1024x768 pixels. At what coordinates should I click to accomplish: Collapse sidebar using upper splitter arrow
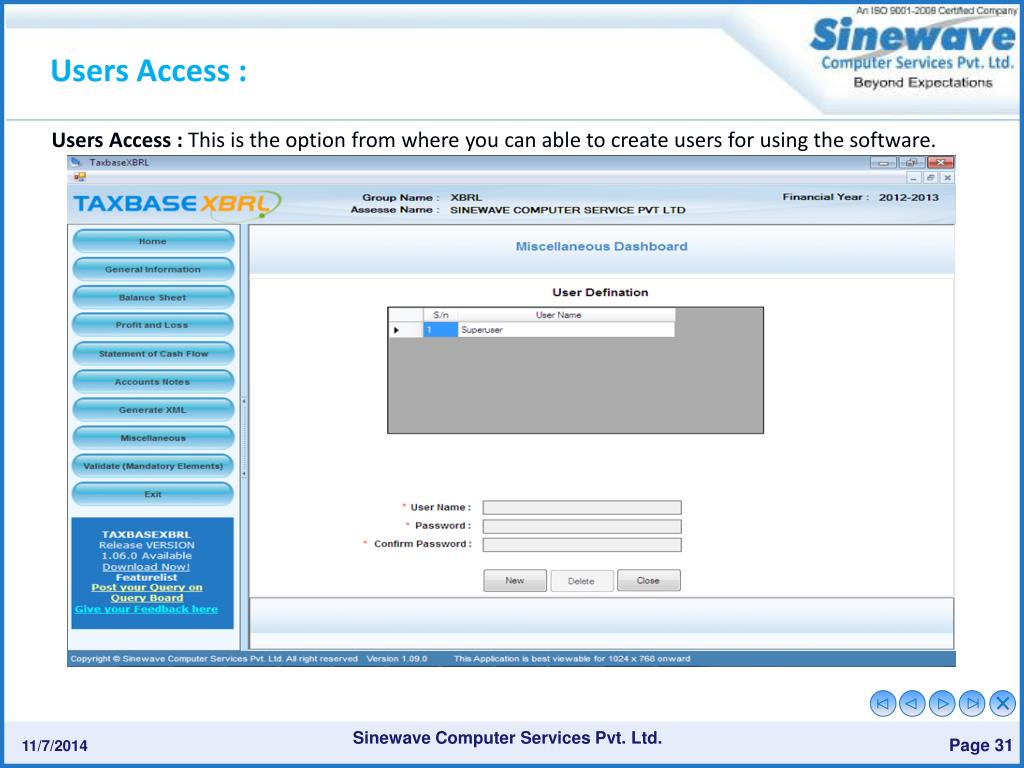(x=244, y=401)
